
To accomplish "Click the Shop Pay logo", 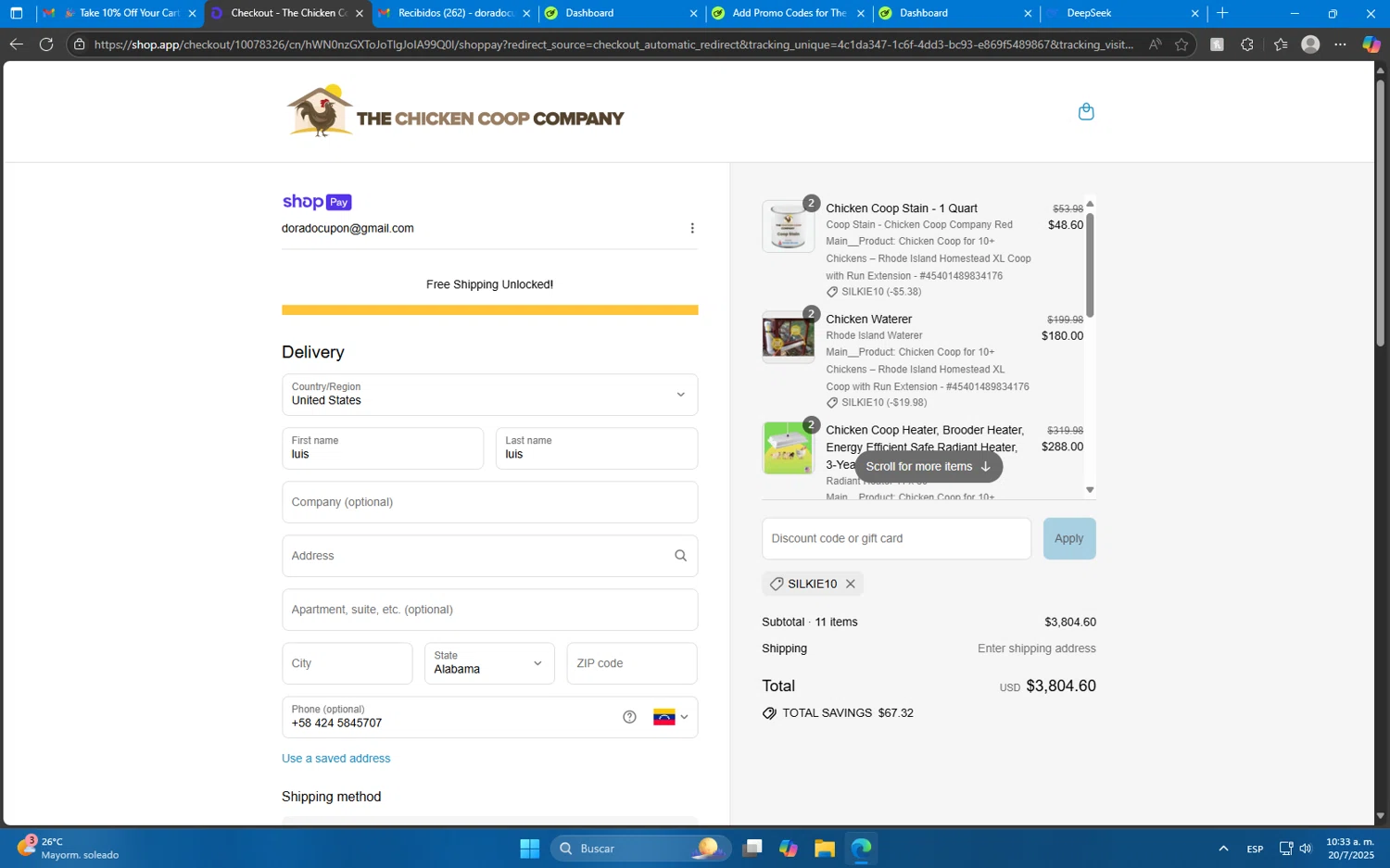I will [x=317, y=202].
